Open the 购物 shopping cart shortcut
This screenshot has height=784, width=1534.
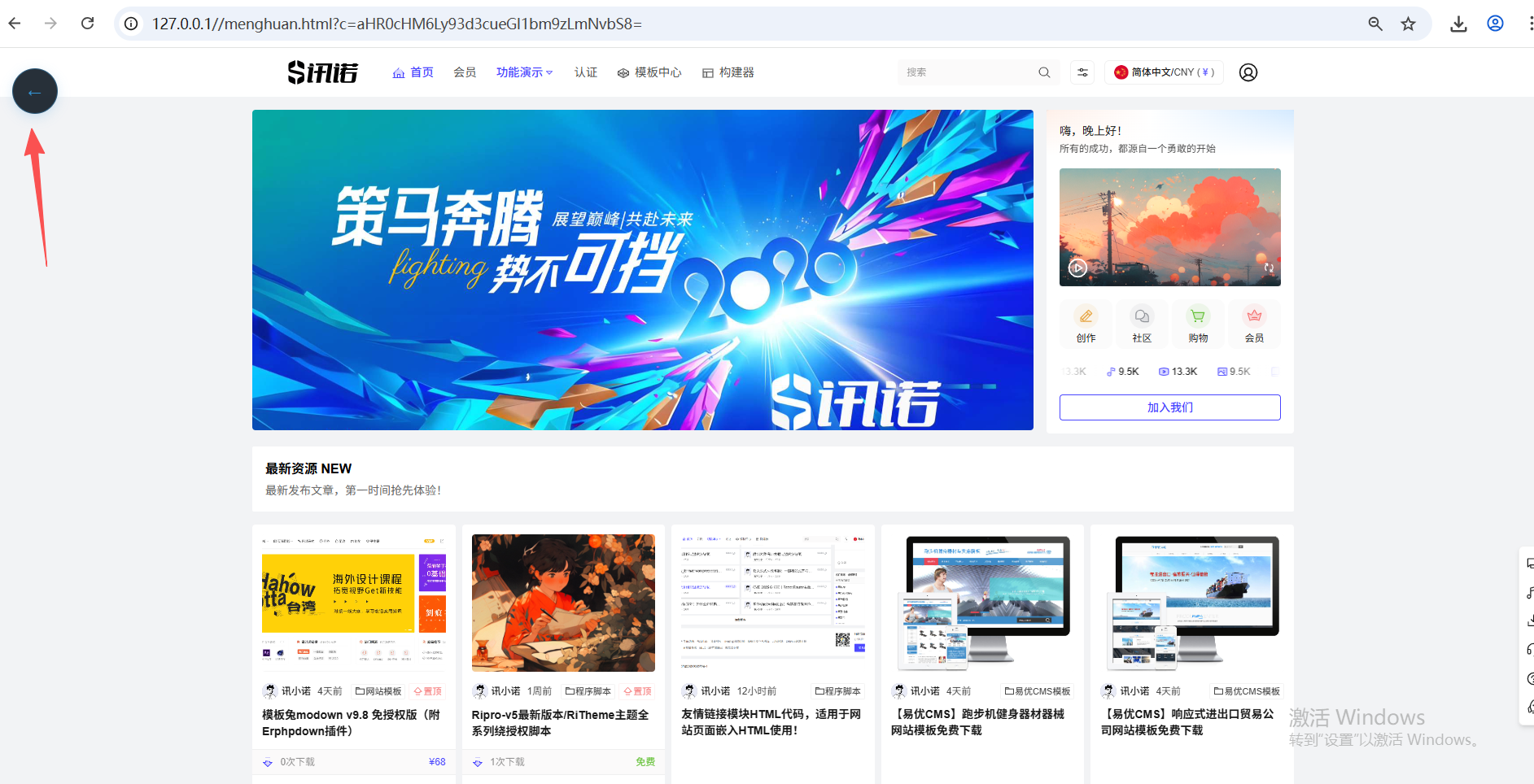[x=1198, y=324]
